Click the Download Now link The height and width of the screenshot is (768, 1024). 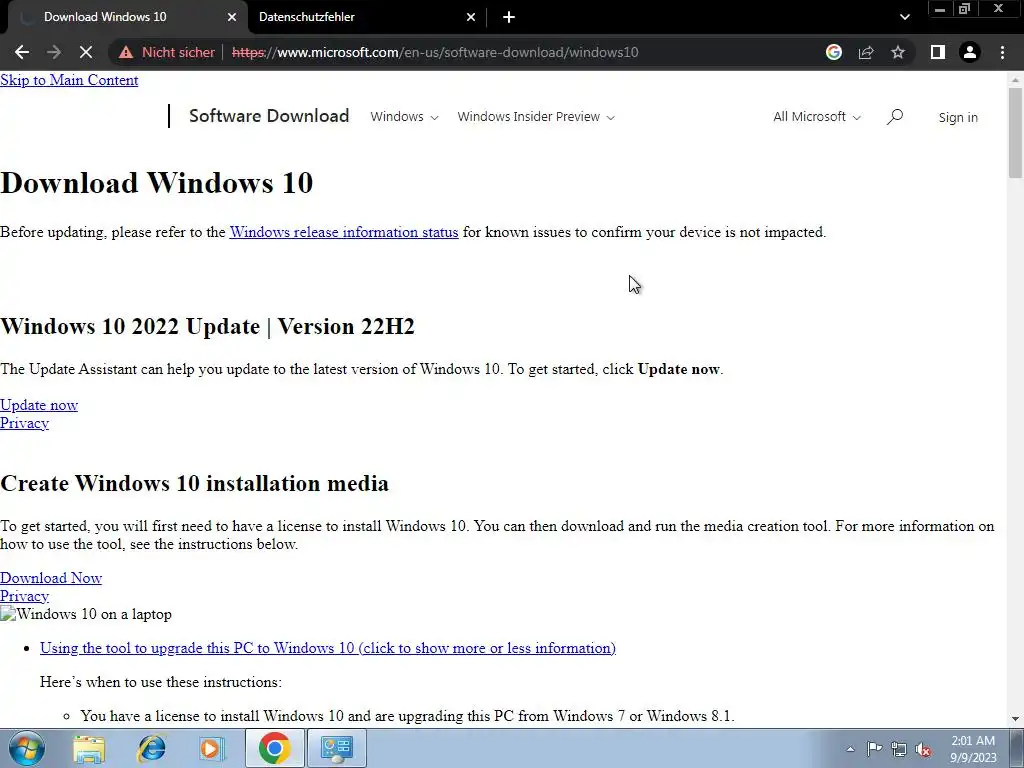(51, 578)
